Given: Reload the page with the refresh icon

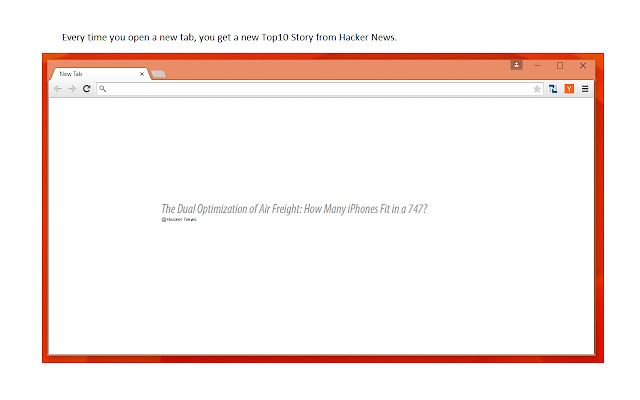Looking at the screenshot, I should point(87,89).
